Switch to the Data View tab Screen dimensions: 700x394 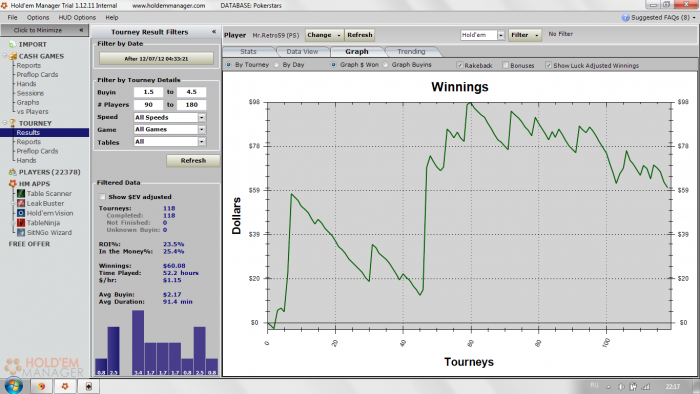coord(302,52)
